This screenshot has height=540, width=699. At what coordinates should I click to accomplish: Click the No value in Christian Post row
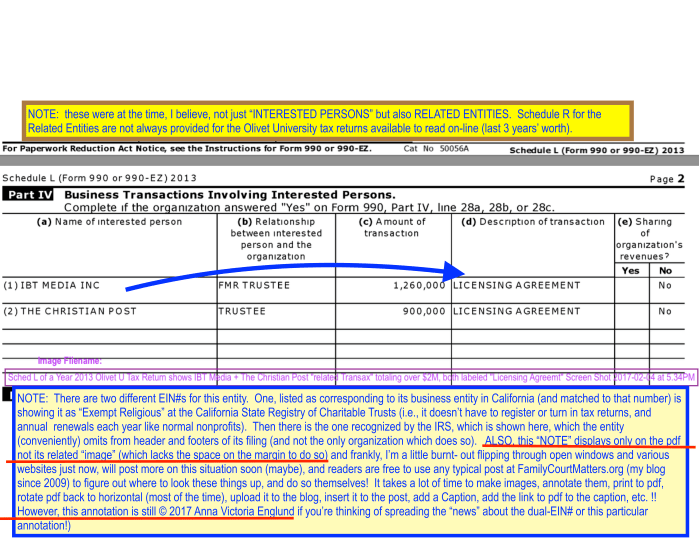pyautogui.click(x=665, y=311)
